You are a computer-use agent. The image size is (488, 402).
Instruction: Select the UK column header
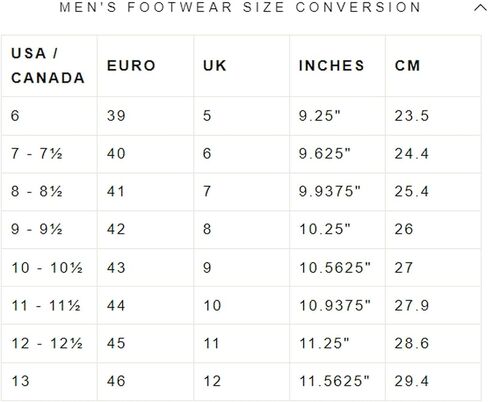click(241, 66)
